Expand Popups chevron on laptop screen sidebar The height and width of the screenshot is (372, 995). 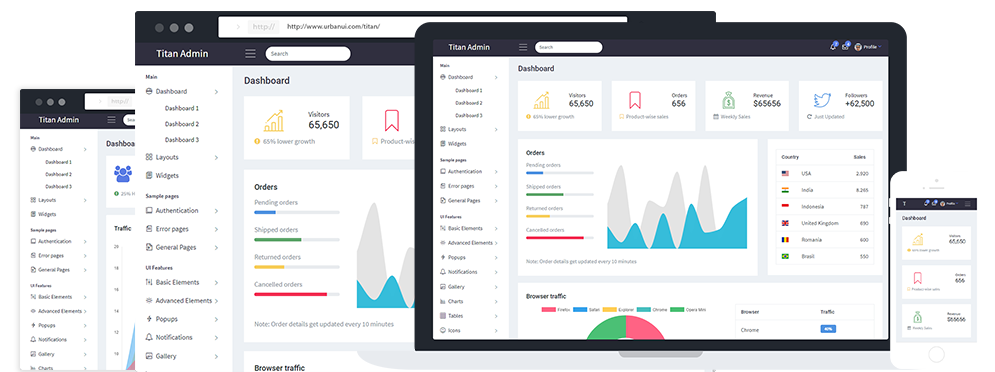point(496,258)
